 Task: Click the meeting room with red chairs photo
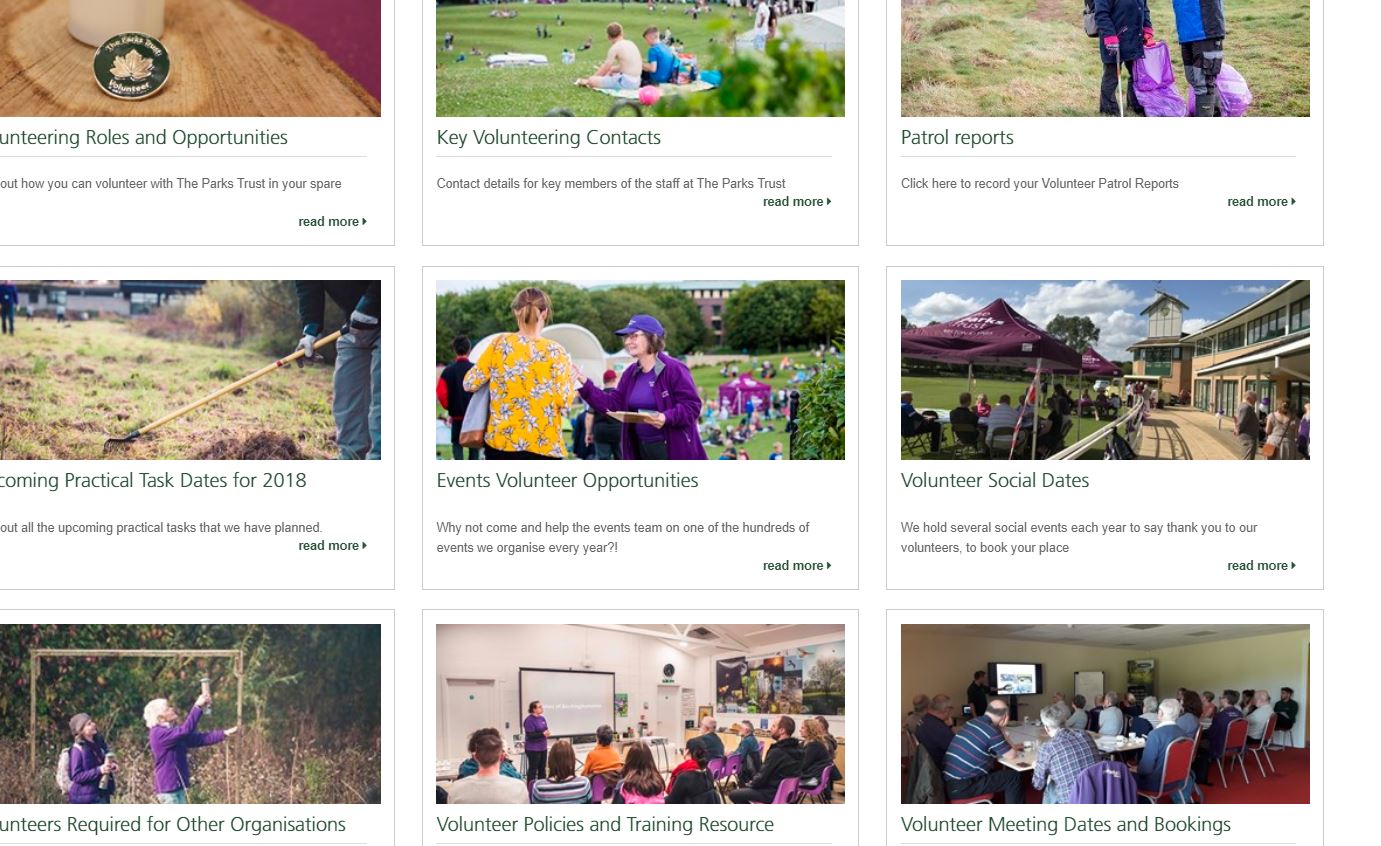(1105, 714)
